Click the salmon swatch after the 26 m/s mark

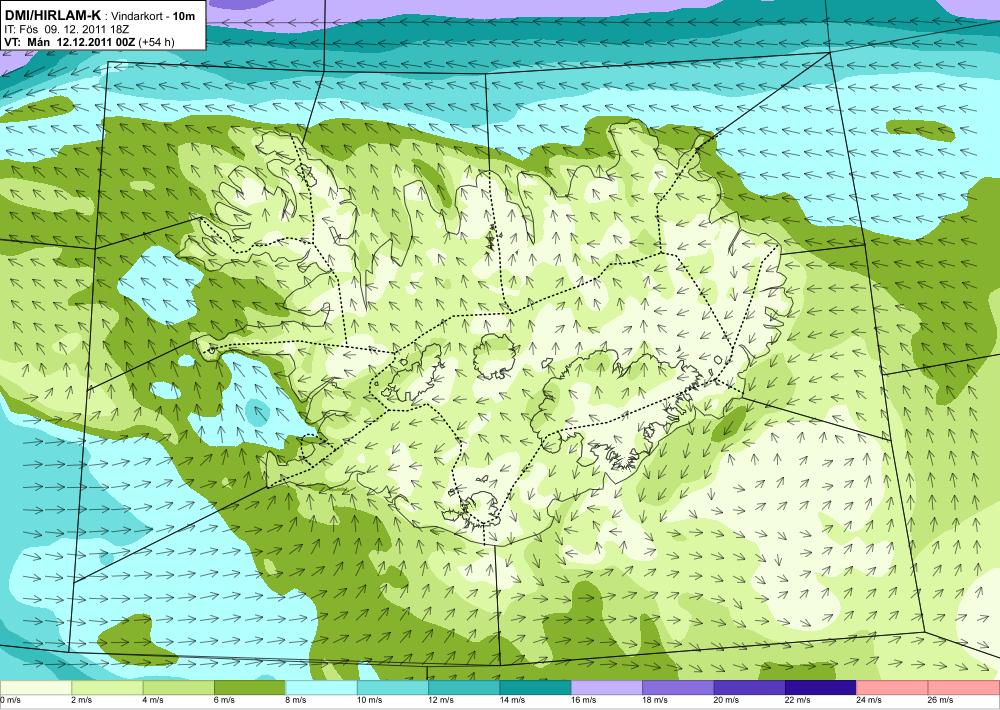964,688
